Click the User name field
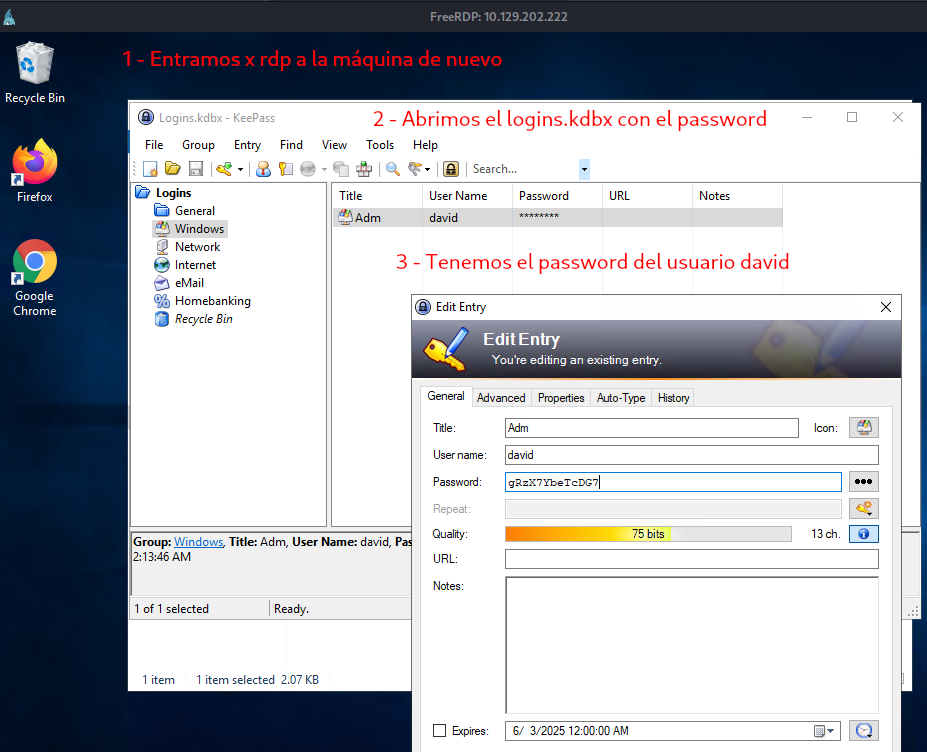Screen dimensions: 927x752 (x=692, y=455)
